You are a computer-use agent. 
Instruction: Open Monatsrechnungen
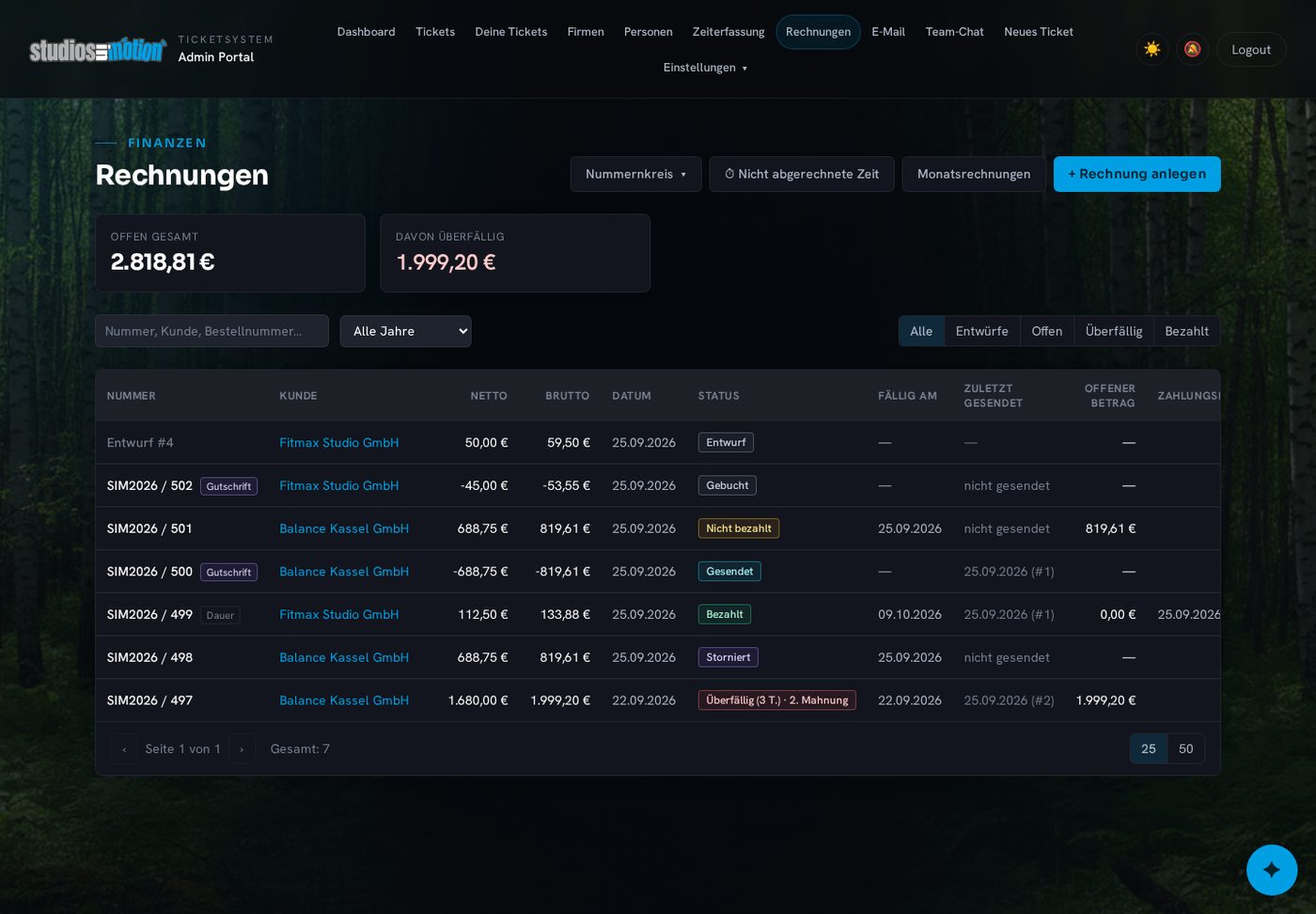point(974,174)
